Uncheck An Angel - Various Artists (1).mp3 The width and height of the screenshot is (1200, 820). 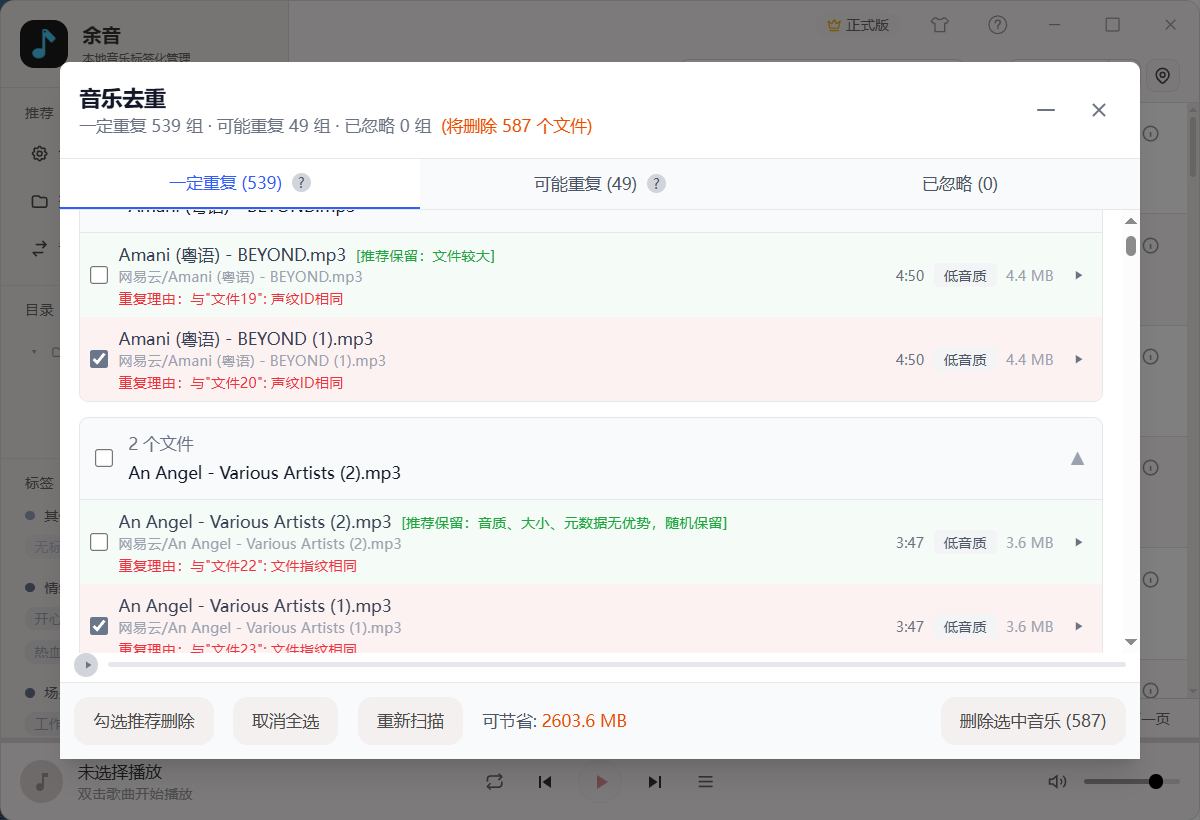pyautogui.click(x=99, y=626)
